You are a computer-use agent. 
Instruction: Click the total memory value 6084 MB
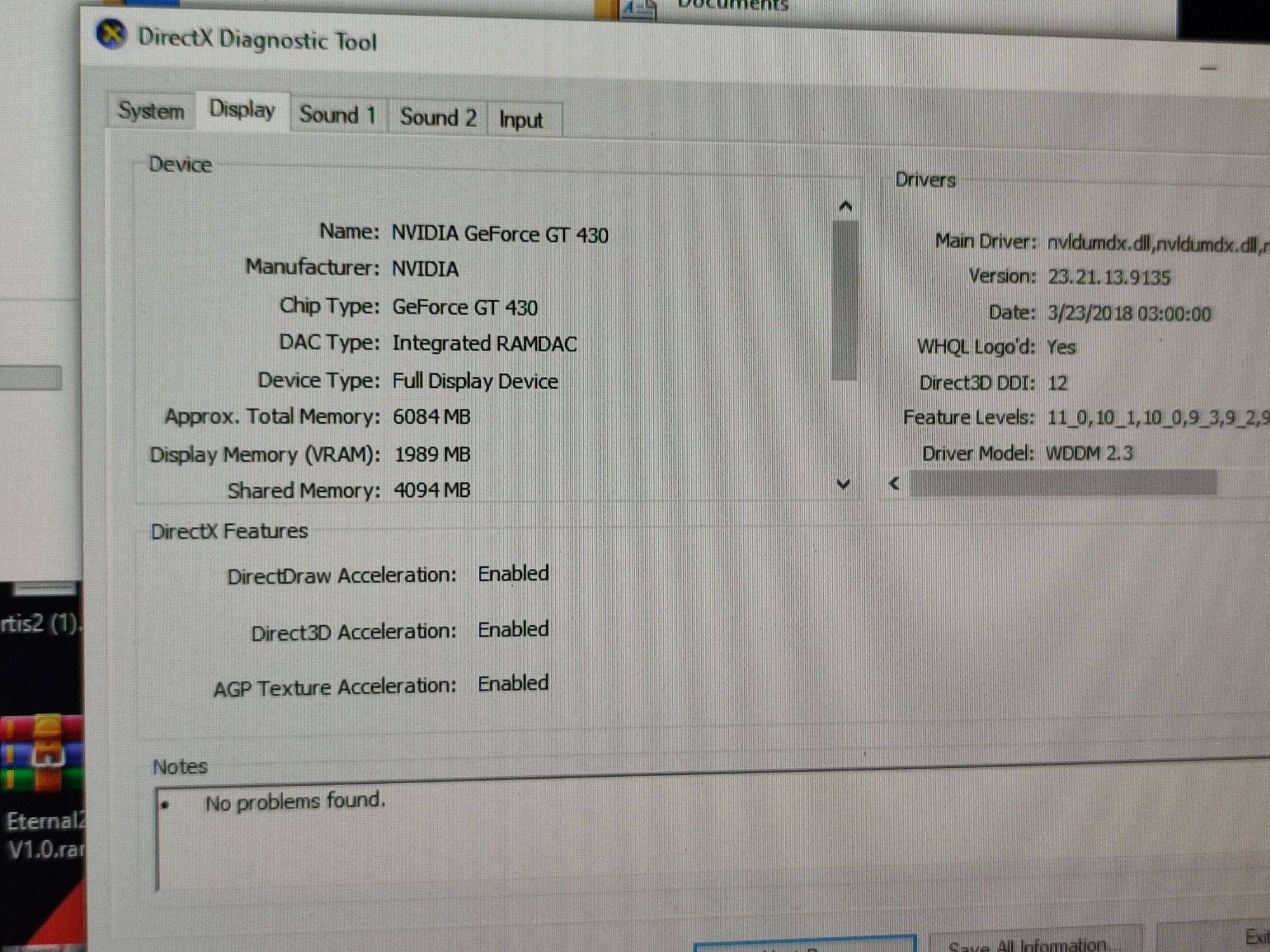coord(431,417)
